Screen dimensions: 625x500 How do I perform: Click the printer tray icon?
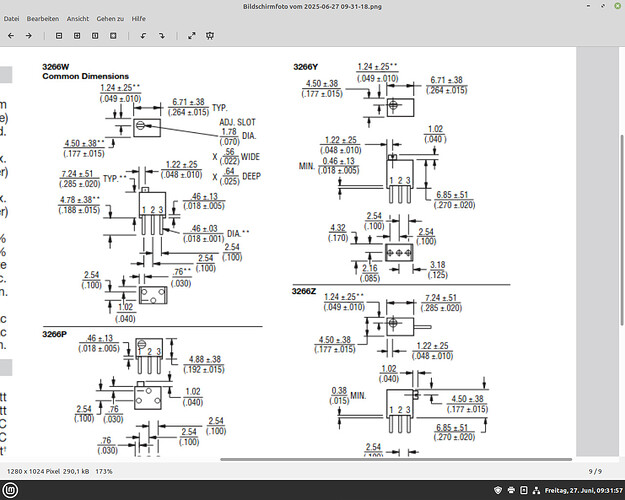click(511, 490)
